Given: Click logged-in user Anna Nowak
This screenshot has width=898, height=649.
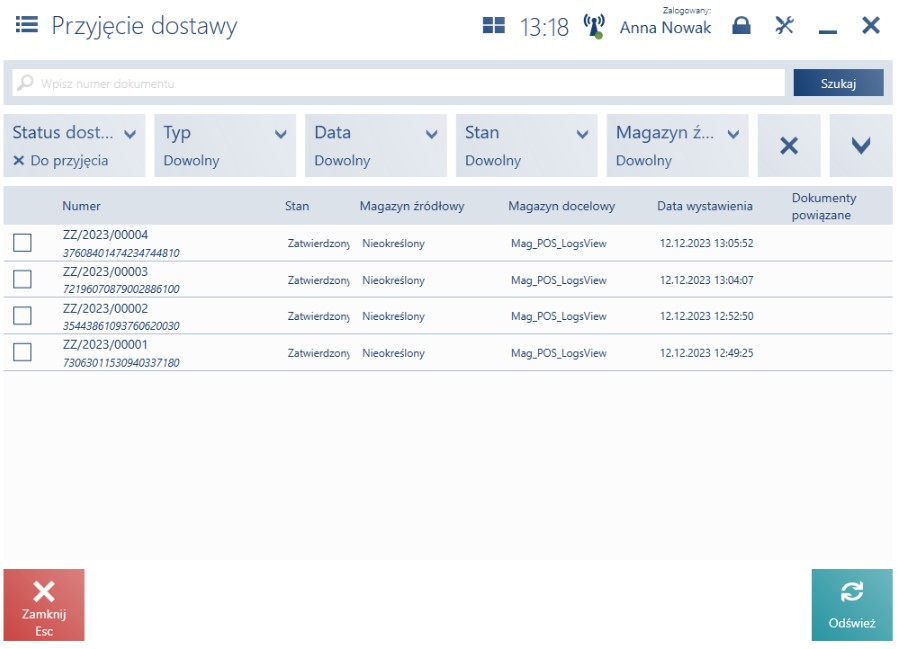Looking at the screenshot, I should [665, 27].
